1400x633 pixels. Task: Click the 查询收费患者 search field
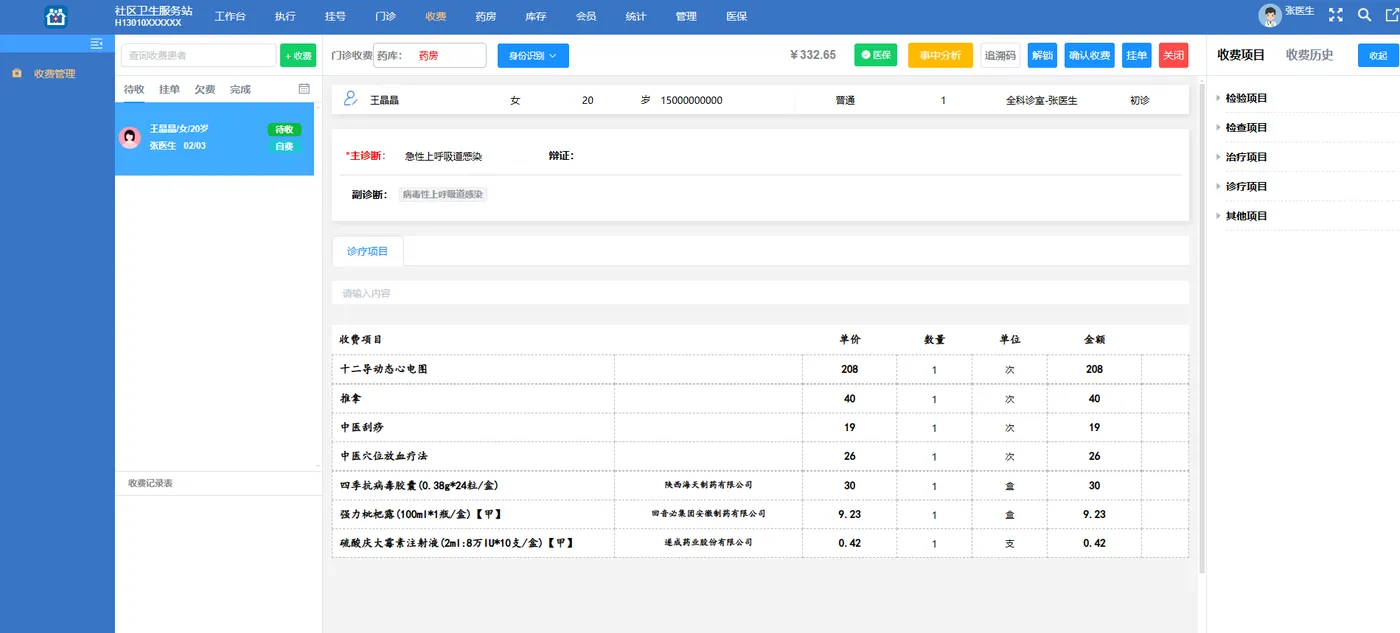[198, 55]
